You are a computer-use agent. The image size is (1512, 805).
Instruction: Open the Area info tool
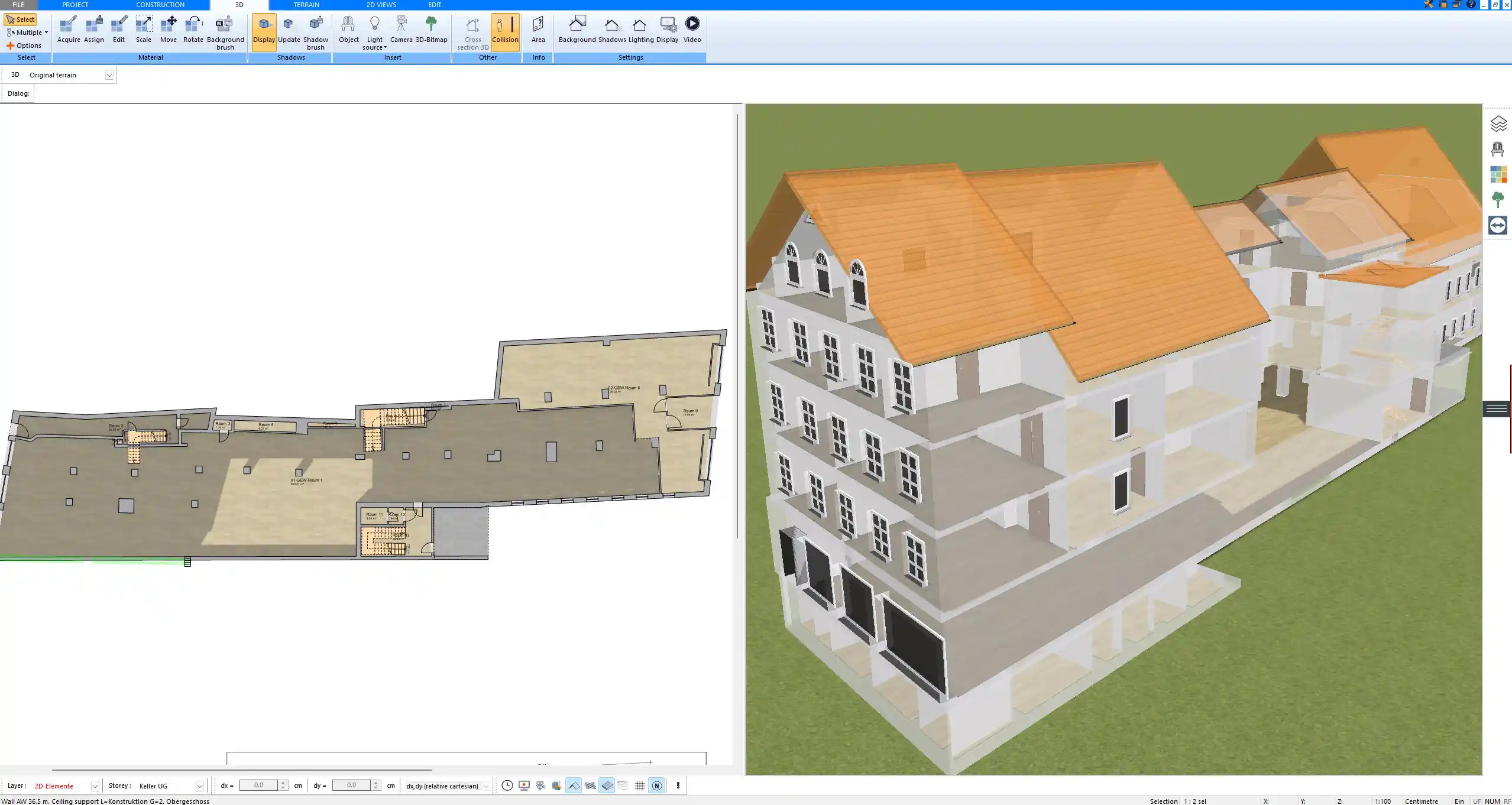point(538,30)
